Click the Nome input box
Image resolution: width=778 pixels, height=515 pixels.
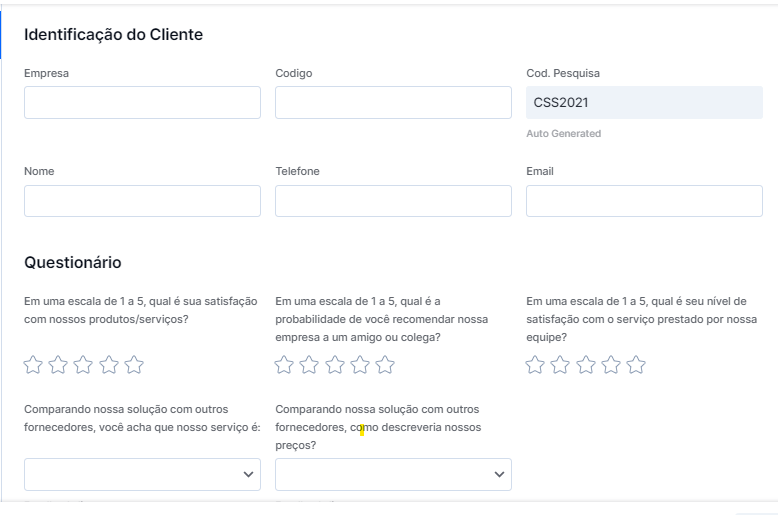pyautogui.click(x=142, y=201)
